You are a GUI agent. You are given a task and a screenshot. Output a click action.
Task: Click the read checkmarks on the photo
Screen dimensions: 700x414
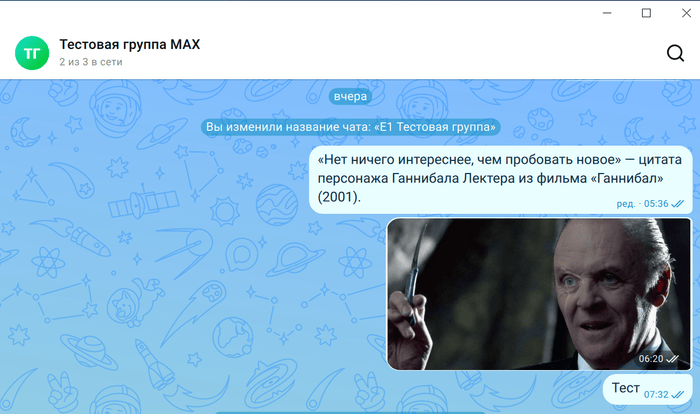pyautogui.click(x=672, y=359)
